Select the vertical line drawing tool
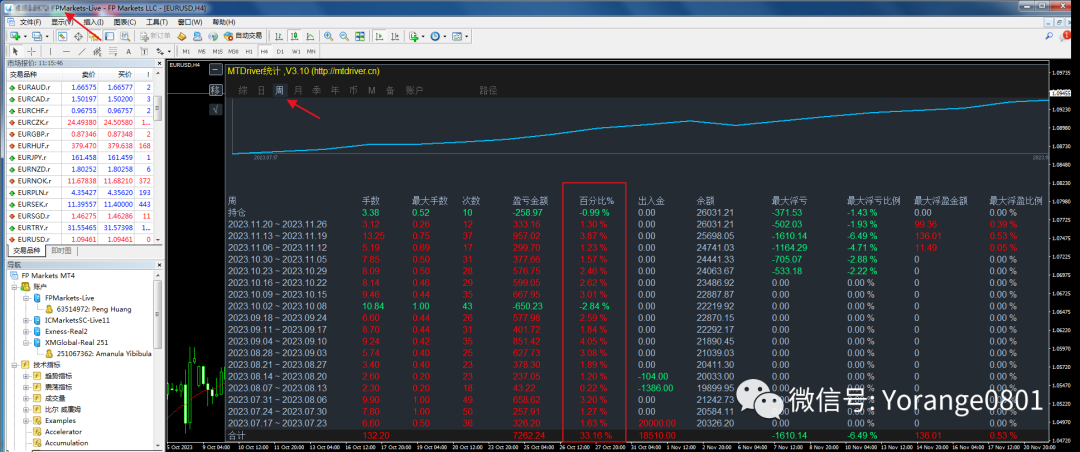 click(50, 51)
